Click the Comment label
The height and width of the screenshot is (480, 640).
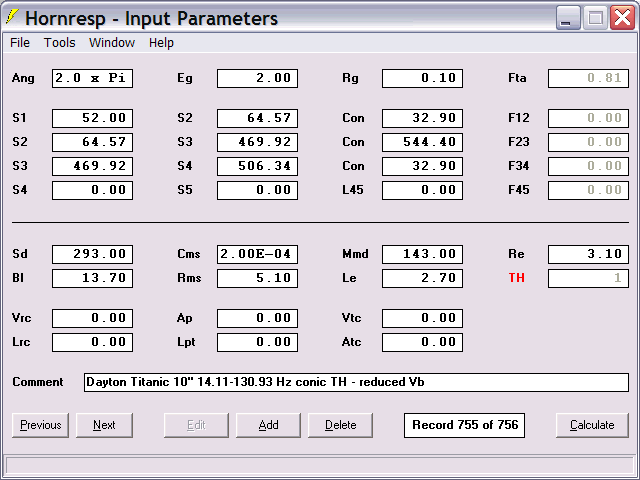click(x=38, y=382)
